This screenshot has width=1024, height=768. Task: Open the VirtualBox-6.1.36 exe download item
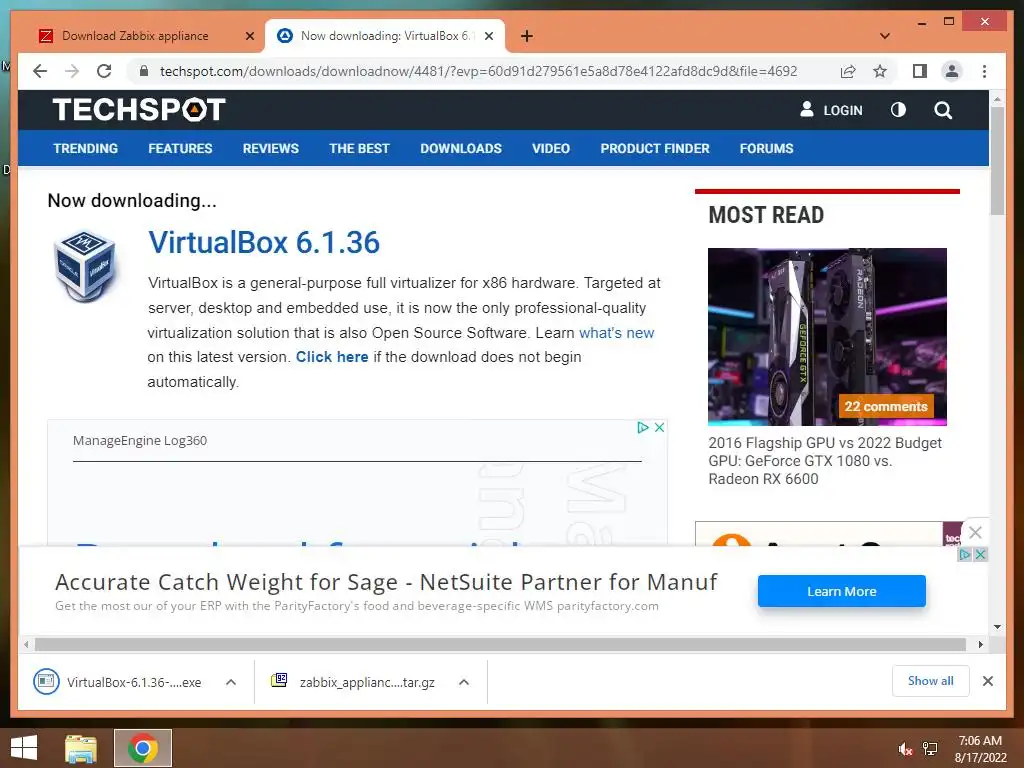(118, 682)
